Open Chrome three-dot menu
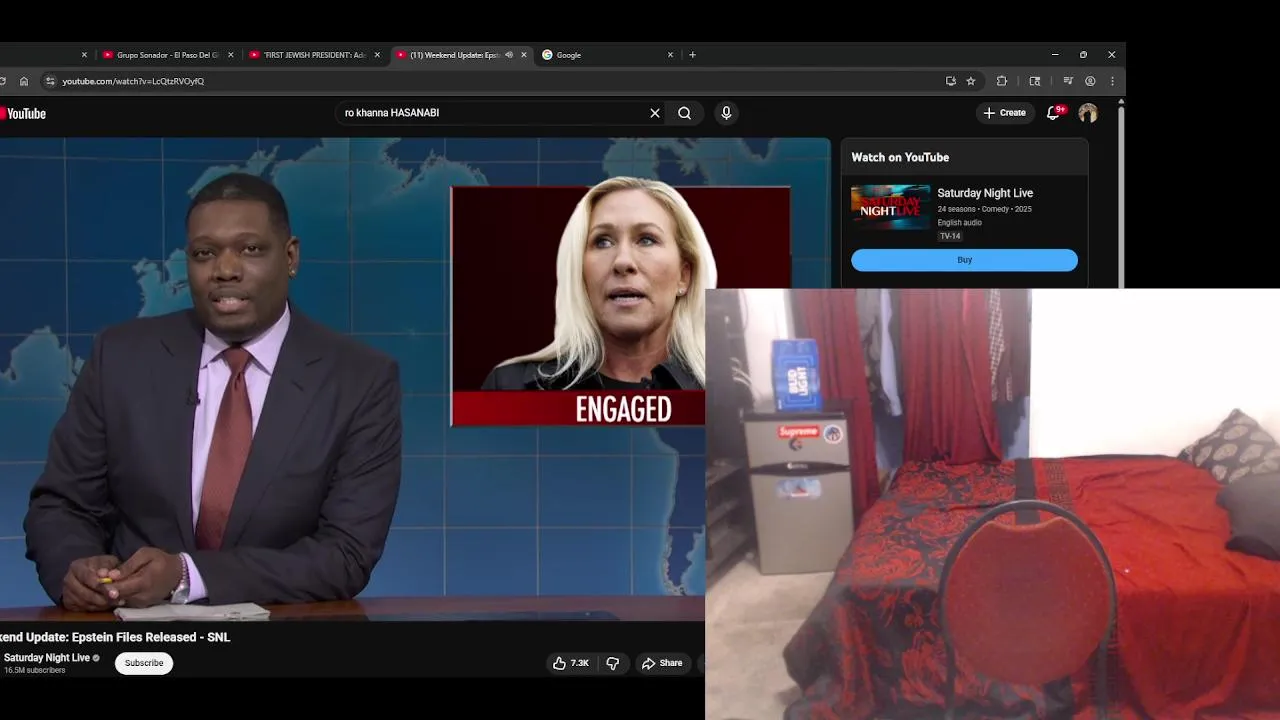The height and width of the screenshot is (720, 1280). coord(1112,81)
